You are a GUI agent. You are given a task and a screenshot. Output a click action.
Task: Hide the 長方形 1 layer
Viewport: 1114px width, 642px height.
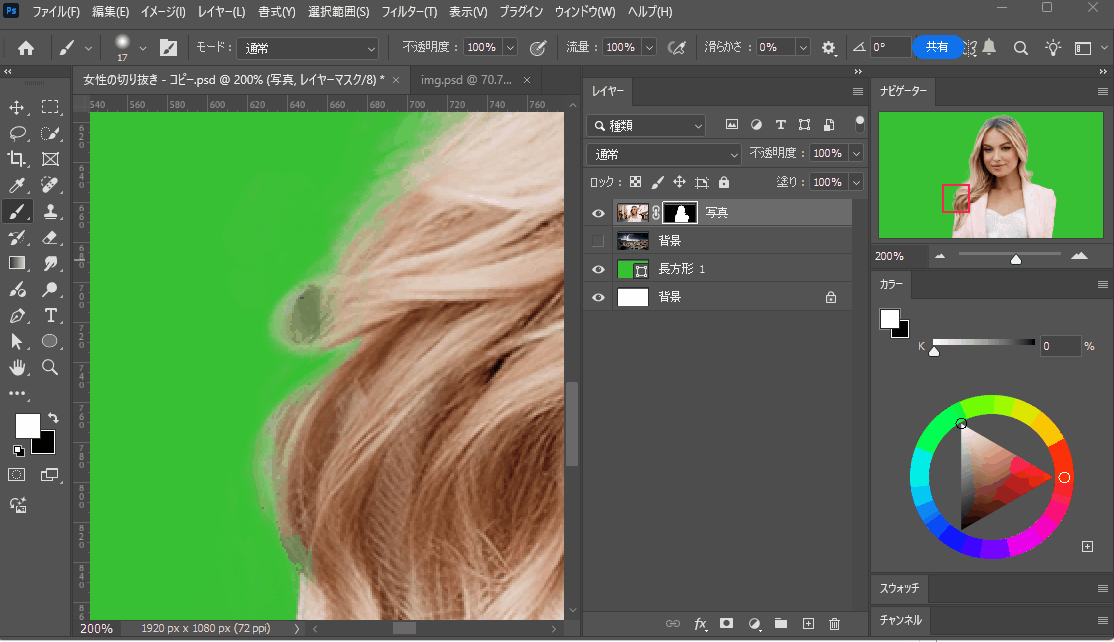[x=598, y=269]
